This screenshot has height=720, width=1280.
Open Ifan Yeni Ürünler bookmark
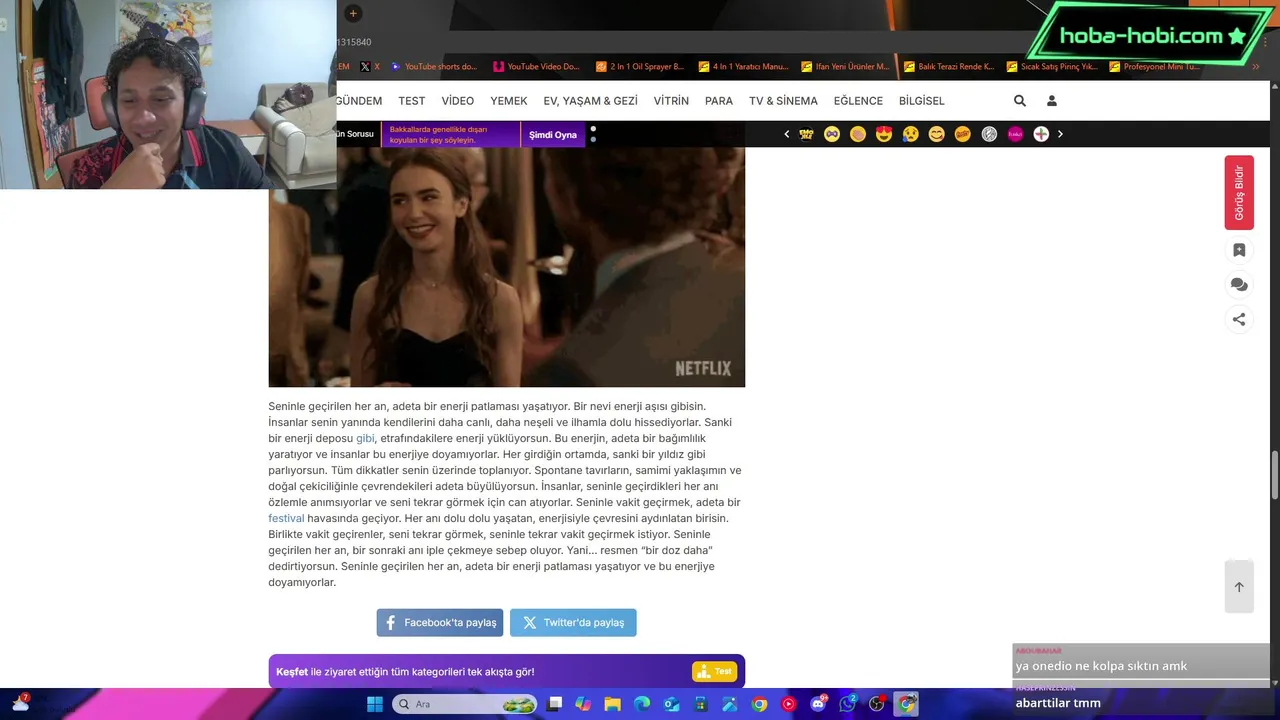[845, 67]
